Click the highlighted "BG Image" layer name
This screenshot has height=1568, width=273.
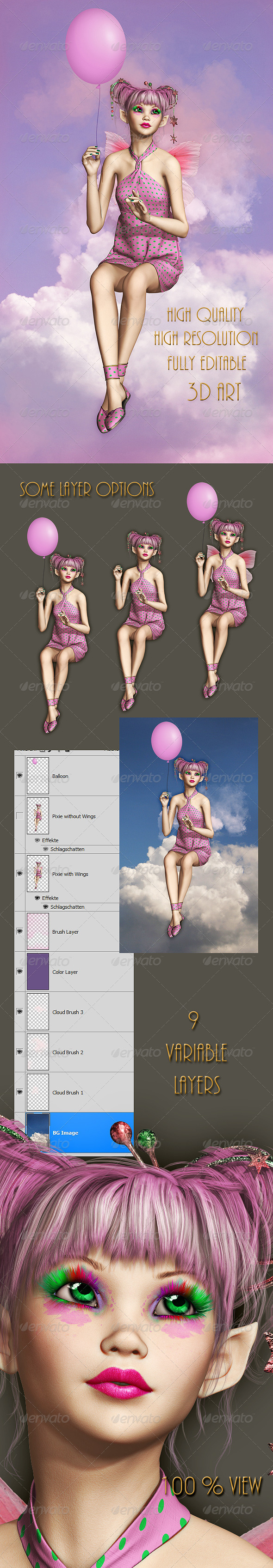65,1133
